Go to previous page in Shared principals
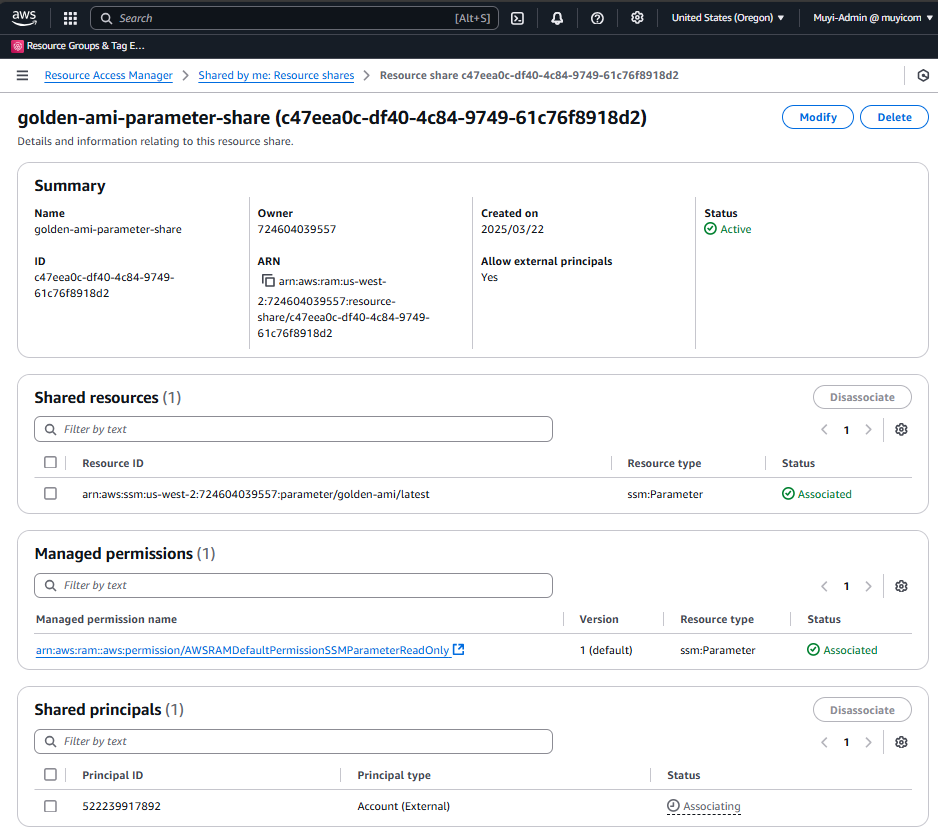 824,742
